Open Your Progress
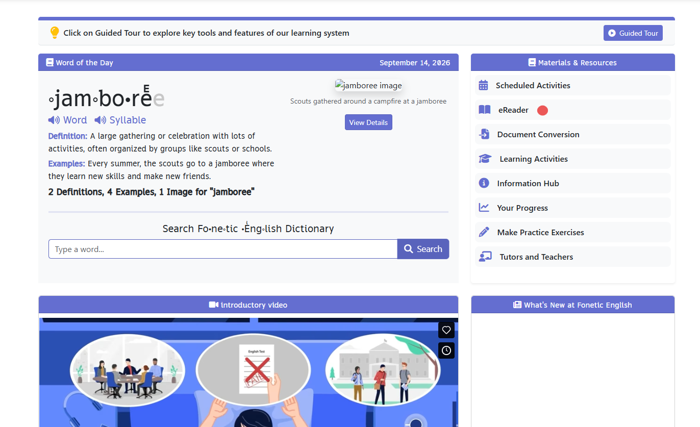This screenshot has width=700, height=427. [x=573, y=208]
